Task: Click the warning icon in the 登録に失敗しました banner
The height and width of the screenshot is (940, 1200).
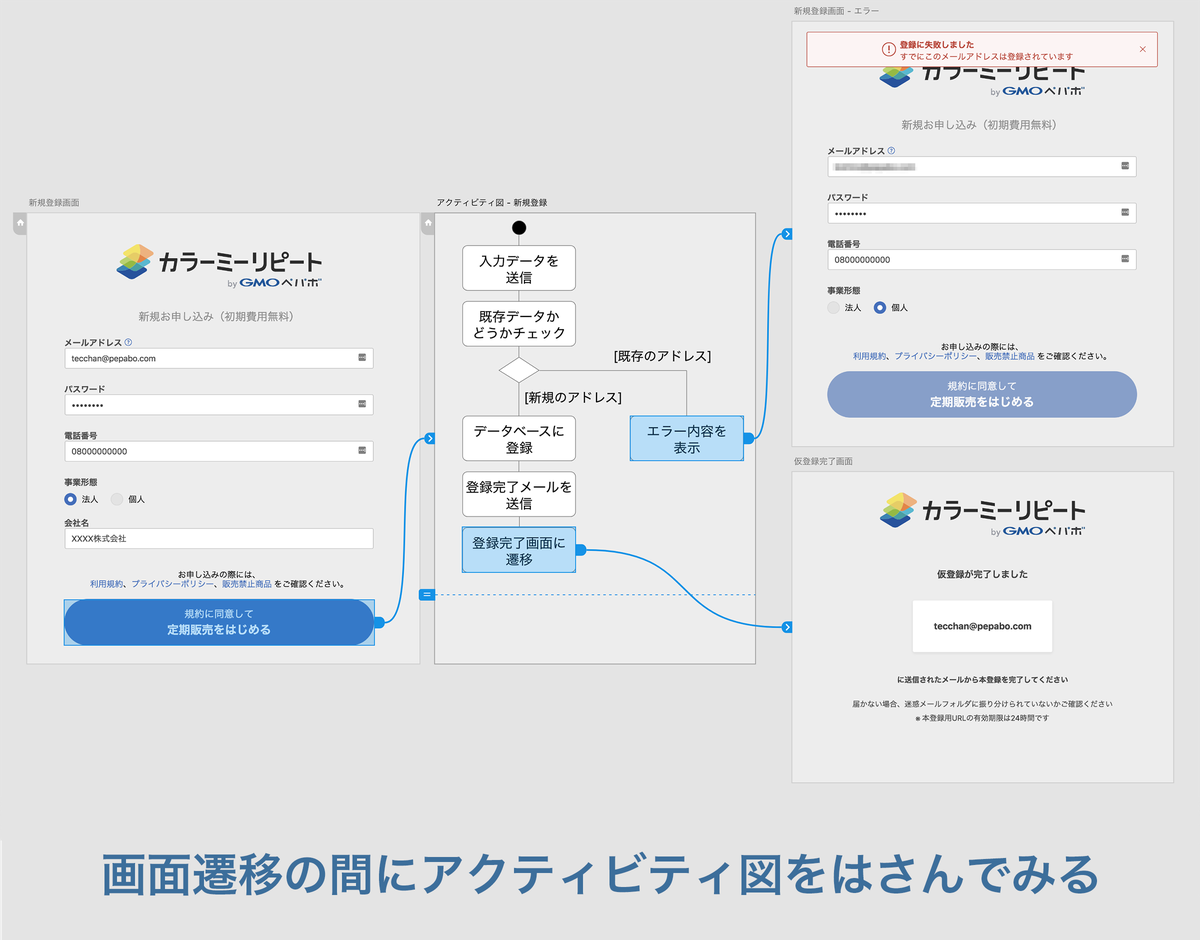Action: tap(888, 48)
